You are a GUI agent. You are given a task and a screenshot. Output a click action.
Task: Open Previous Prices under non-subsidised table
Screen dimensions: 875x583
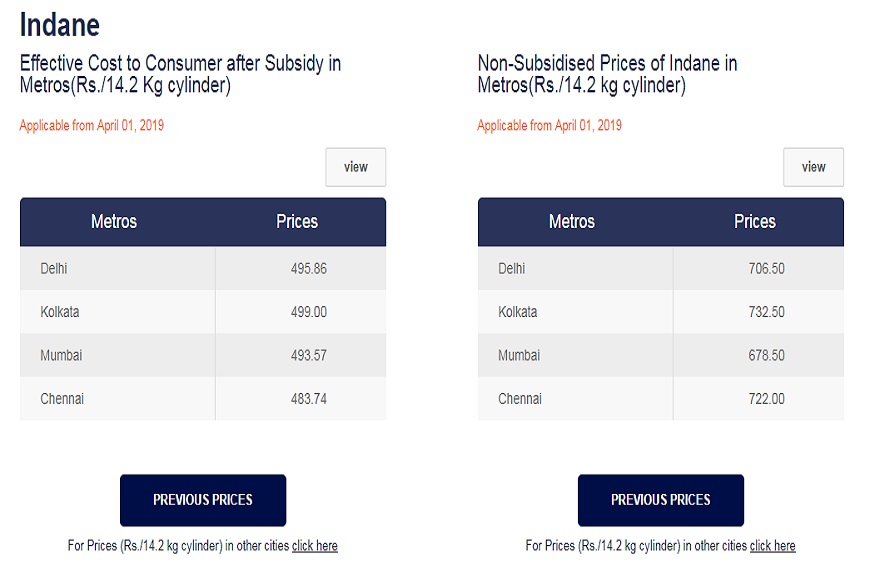click(x=661, y=500)
